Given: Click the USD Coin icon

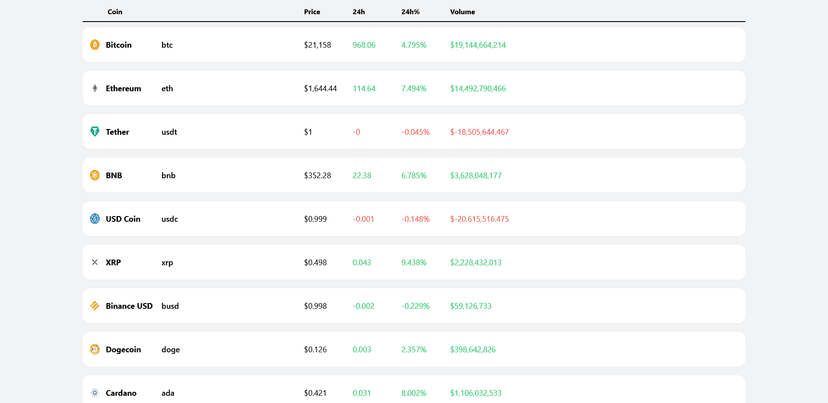Looking at the screenshot, I should click(95, 219).
